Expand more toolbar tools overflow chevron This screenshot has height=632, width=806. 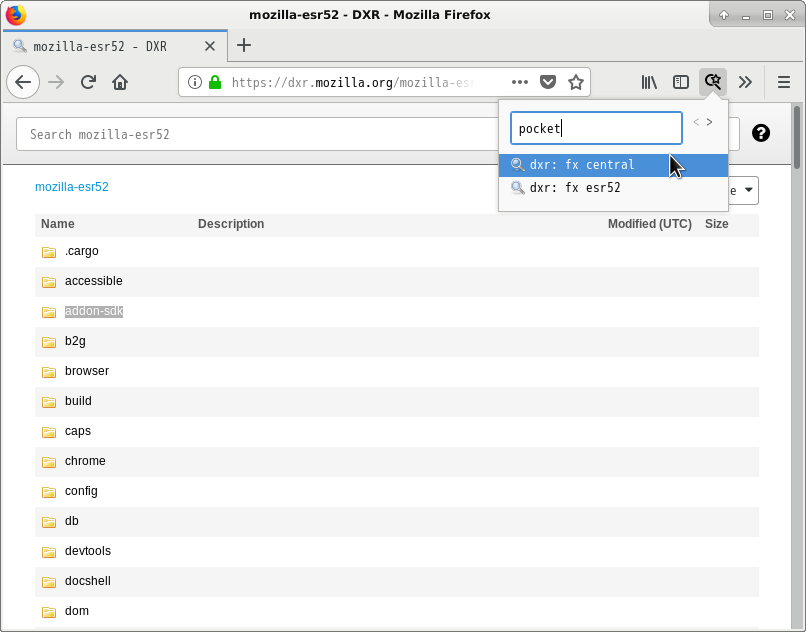click(x=745, y=82)
